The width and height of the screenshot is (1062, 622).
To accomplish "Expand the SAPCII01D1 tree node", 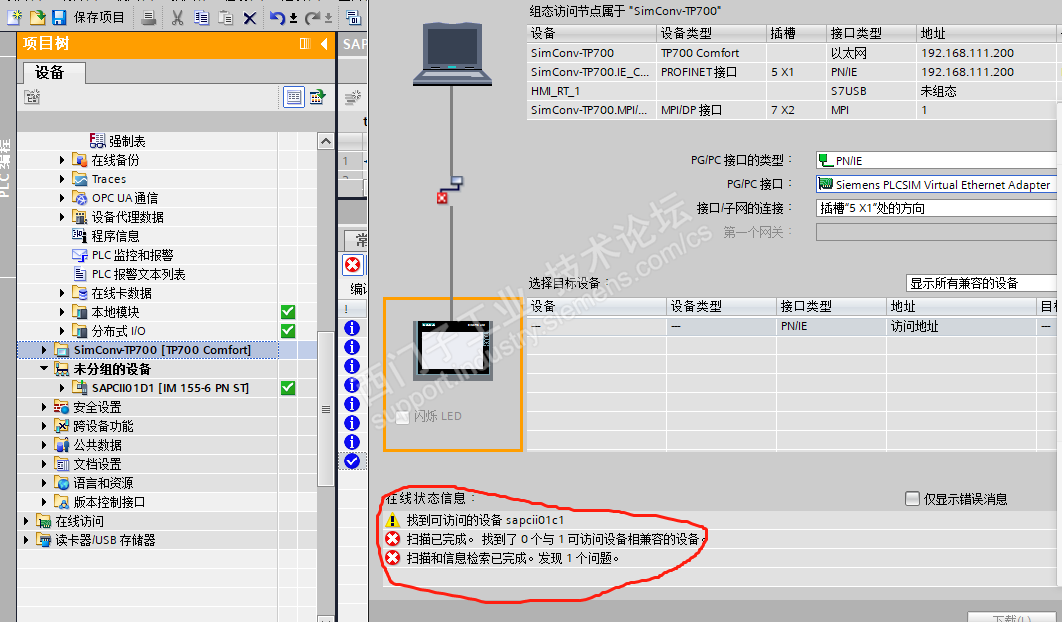I will point(62,388).
